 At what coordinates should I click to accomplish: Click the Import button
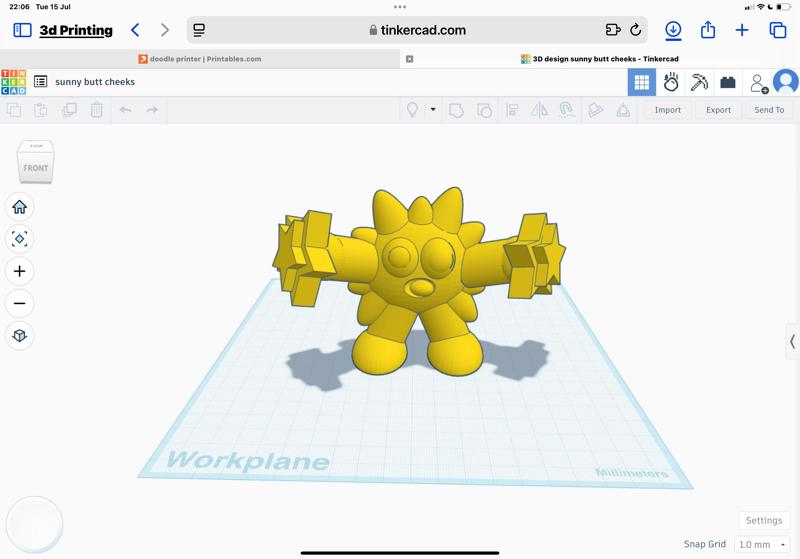[667, 110]
